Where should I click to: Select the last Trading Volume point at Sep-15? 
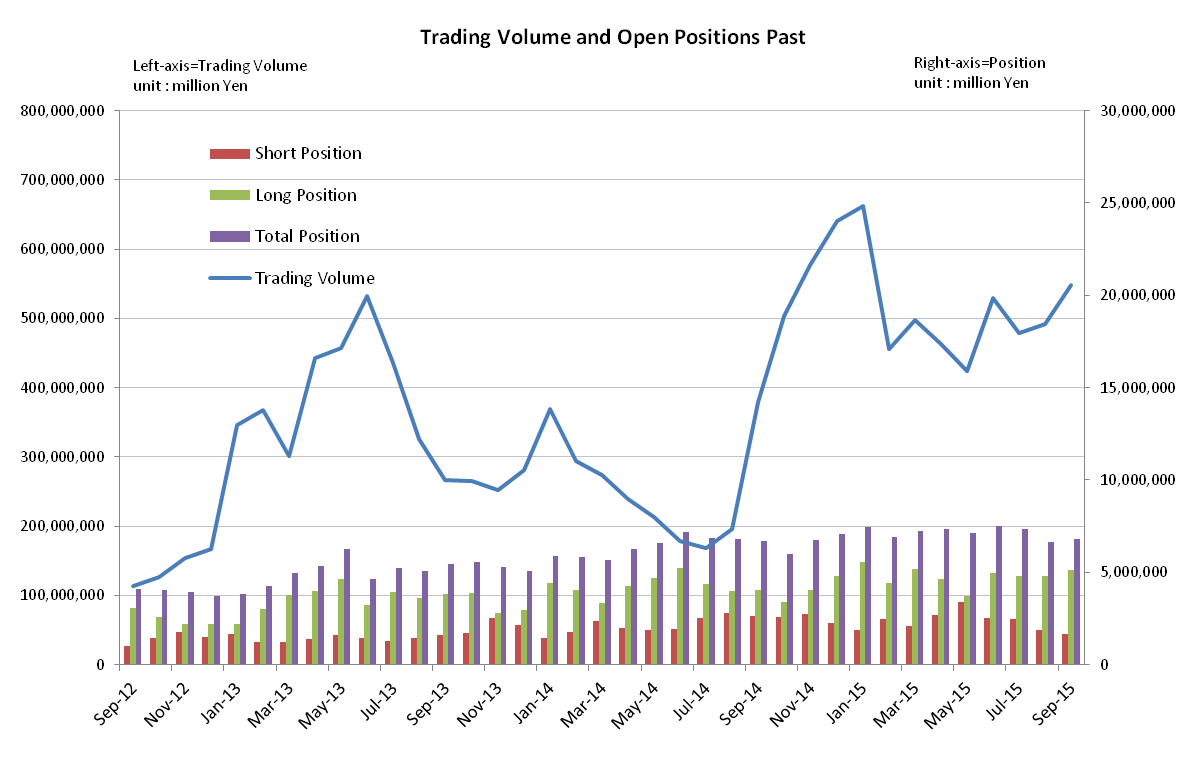point(1071,285)
